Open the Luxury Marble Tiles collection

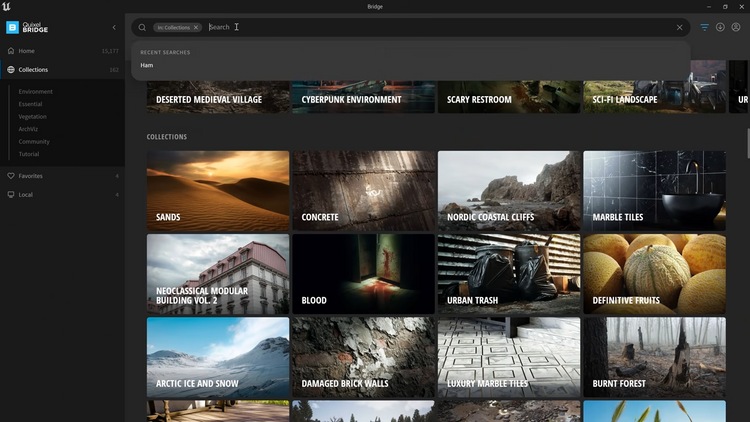[x=509, y=357]
